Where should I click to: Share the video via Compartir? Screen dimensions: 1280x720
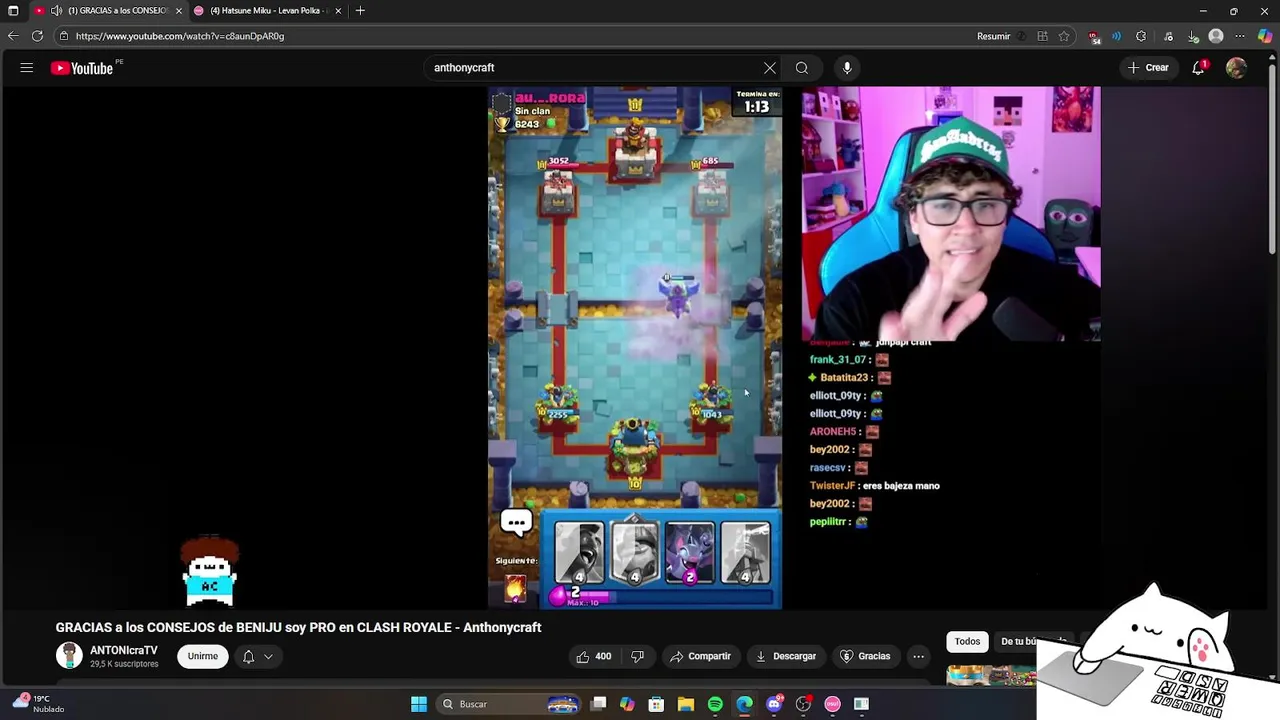pyautogui.click(x=700, y=656)
